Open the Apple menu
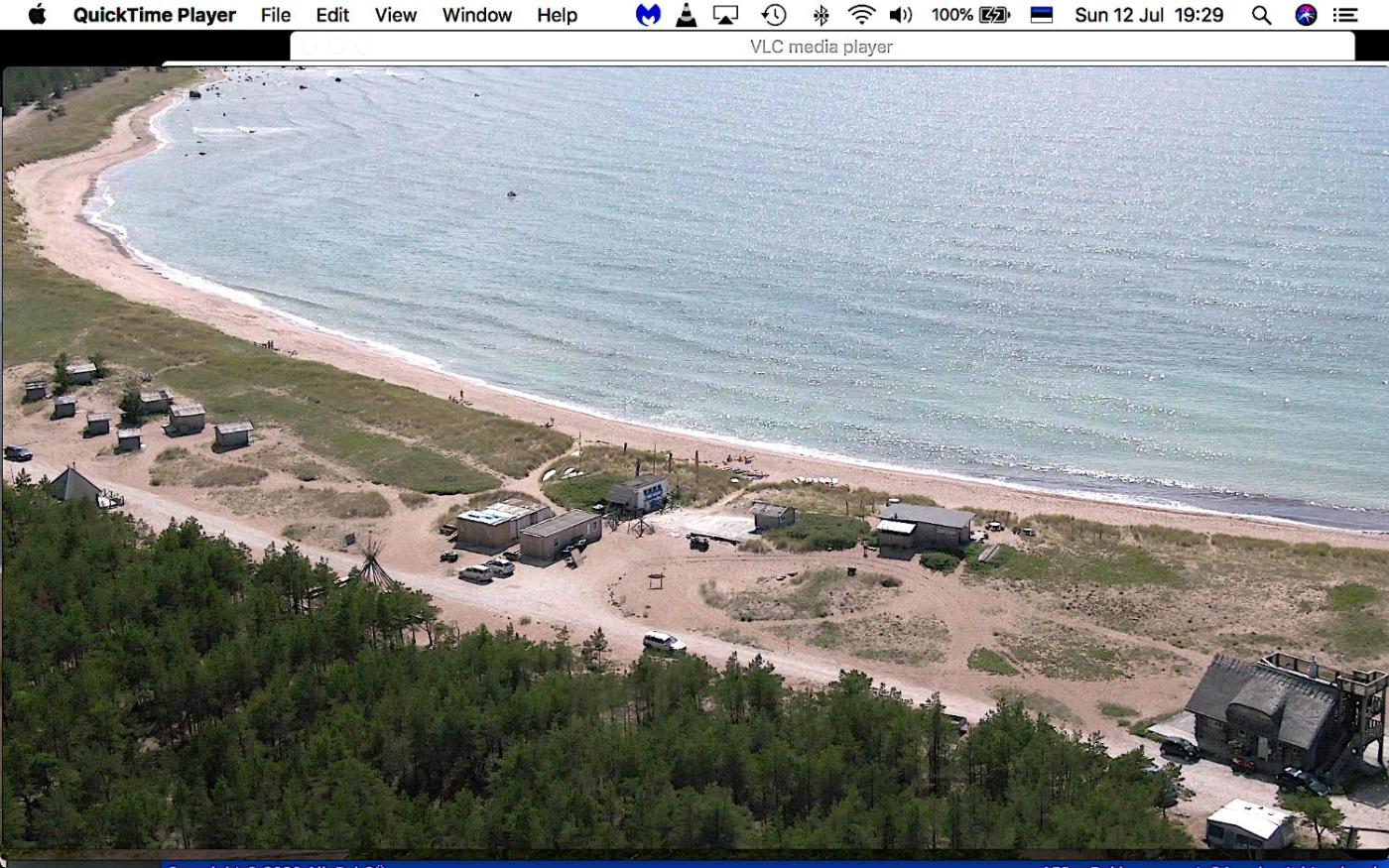1389x868 pixels. (x=37, y=15)
